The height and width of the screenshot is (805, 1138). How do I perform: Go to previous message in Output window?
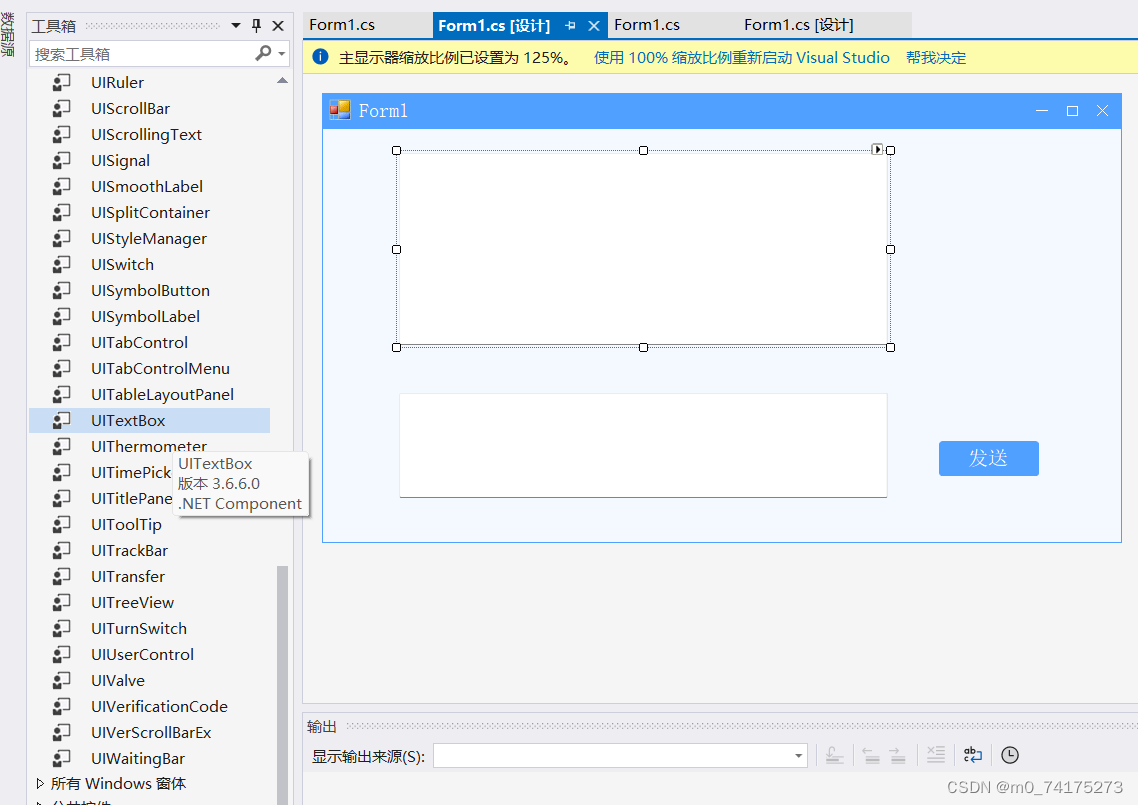870,755
